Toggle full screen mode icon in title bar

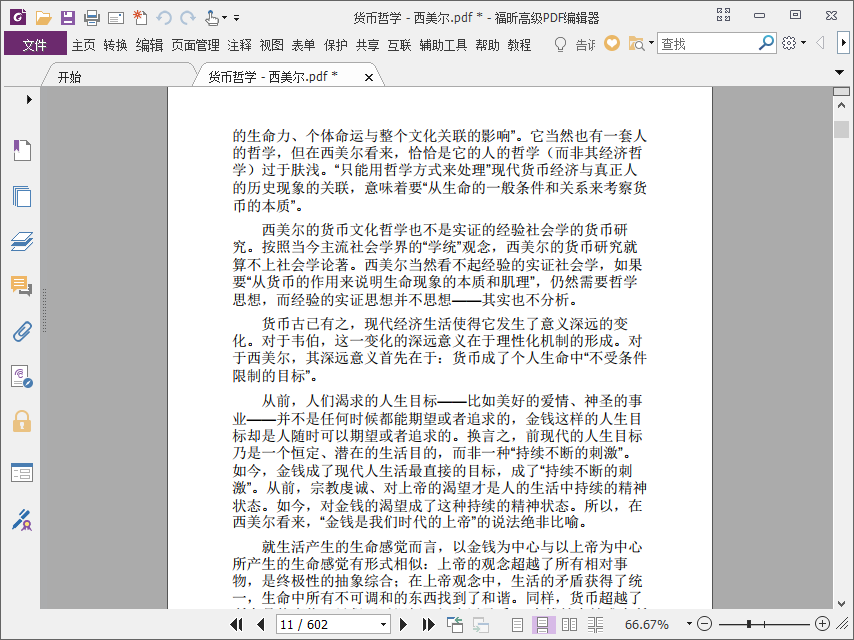(723, 15)
